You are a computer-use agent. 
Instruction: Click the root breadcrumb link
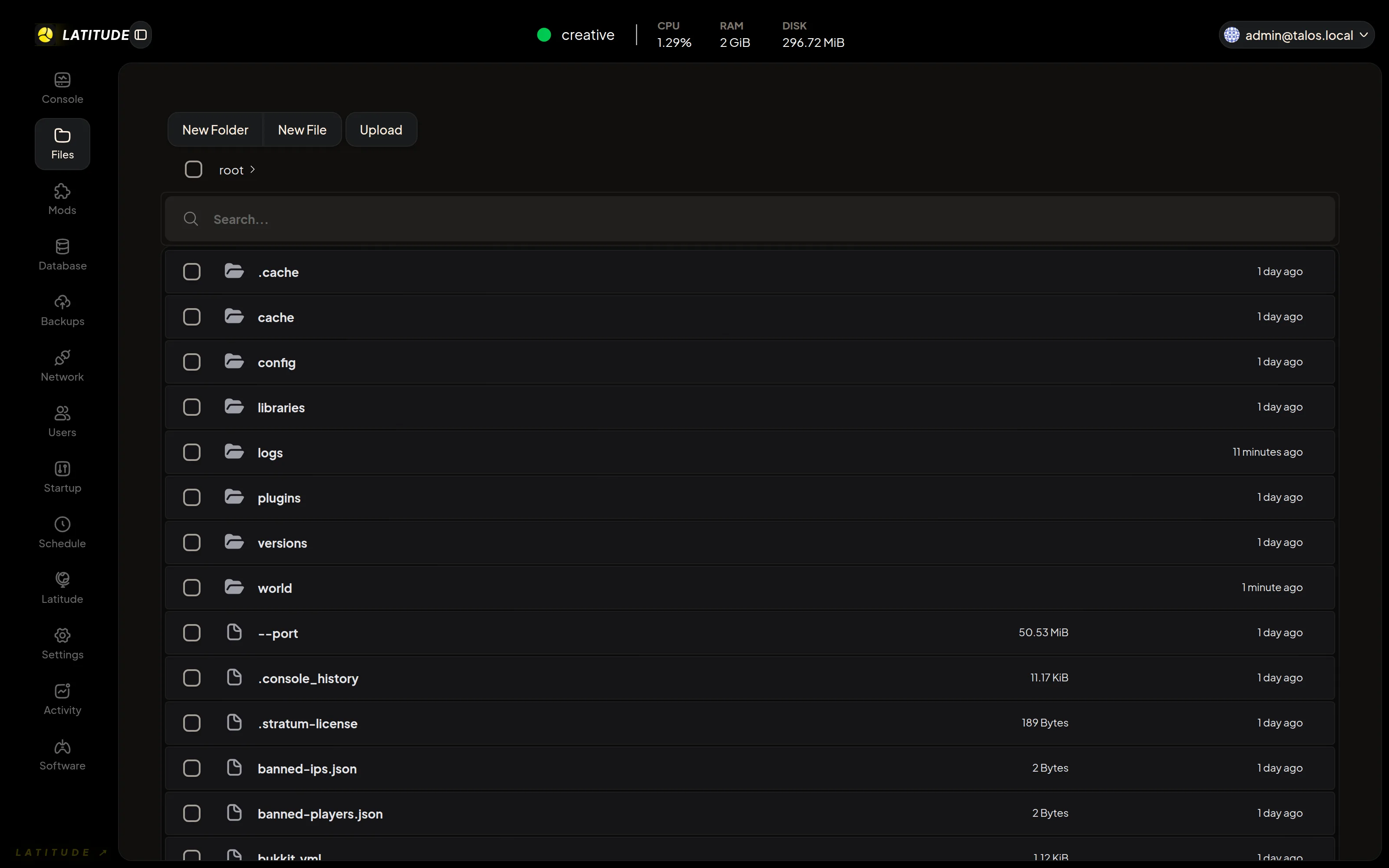point(231,170)
